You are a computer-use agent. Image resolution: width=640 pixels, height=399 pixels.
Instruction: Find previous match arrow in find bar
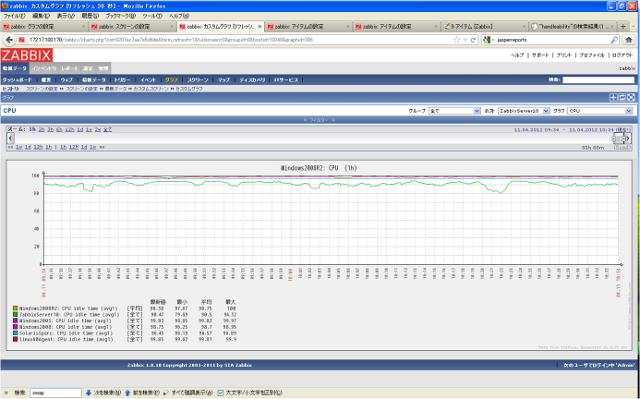[127, 393]
